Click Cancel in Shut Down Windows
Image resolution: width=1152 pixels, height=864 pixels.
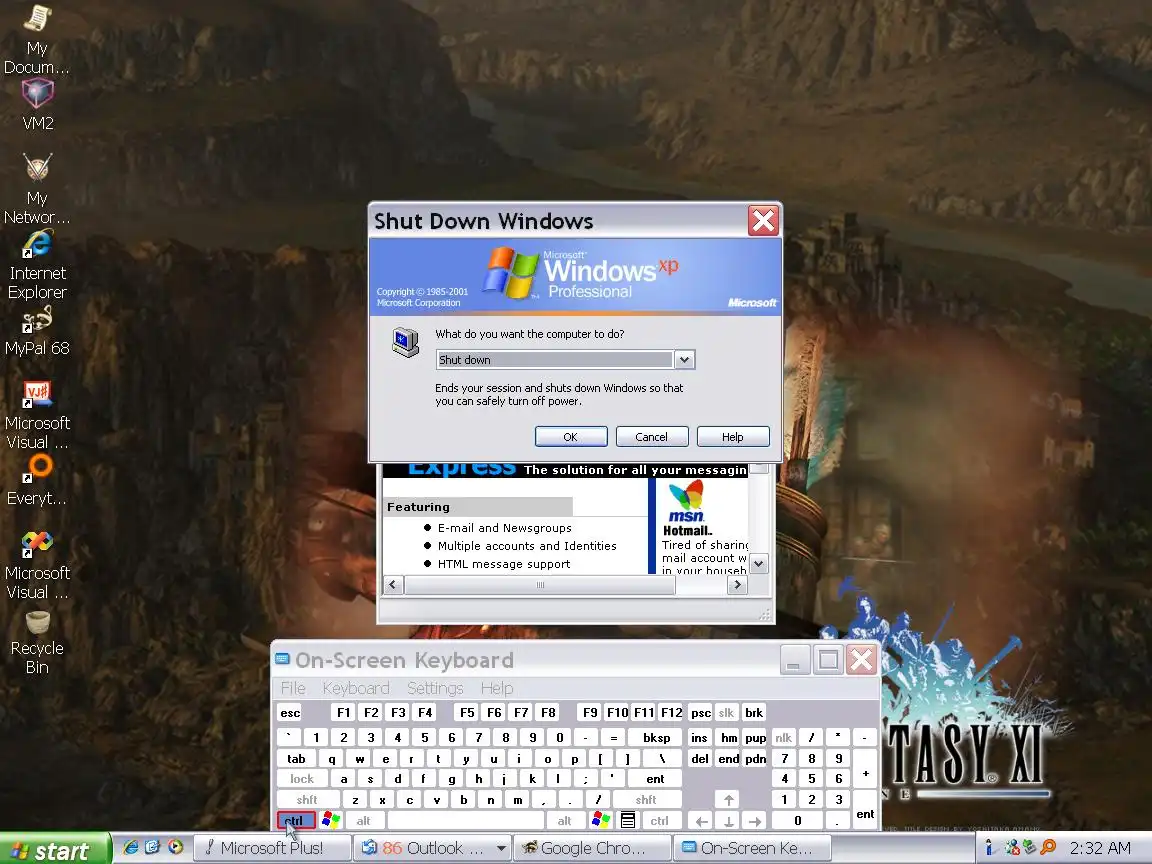click(652, 436)
